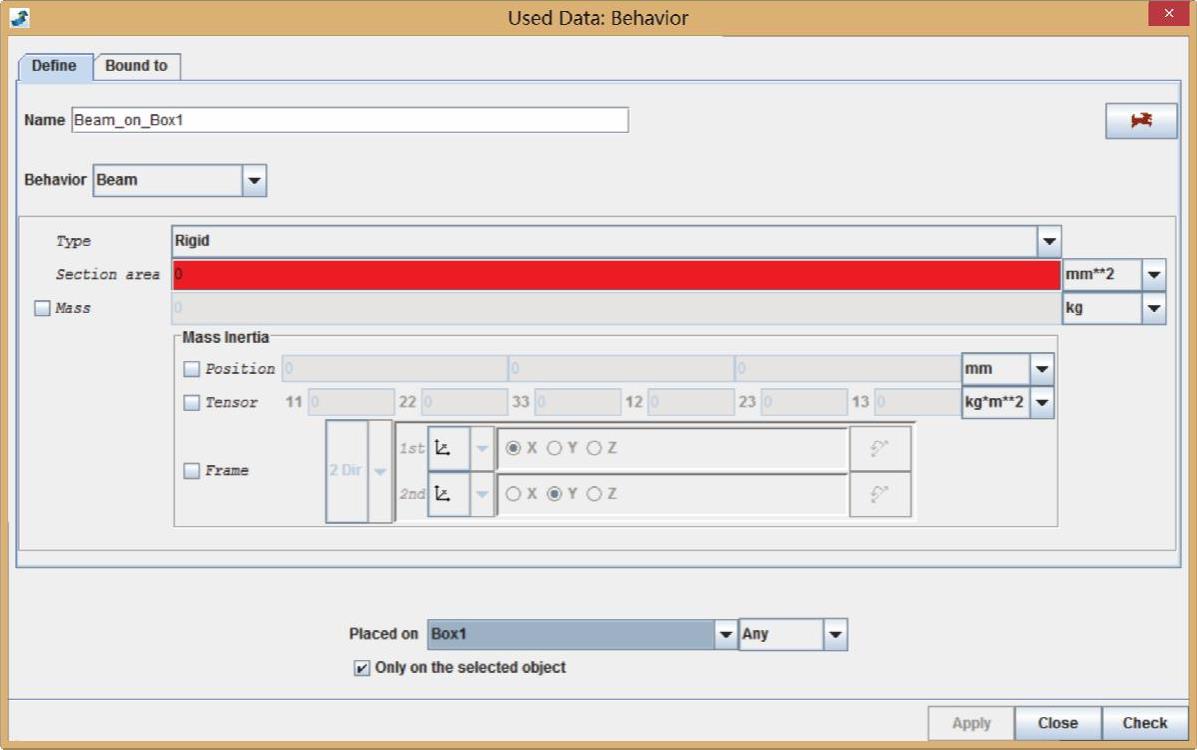The width and height of the screenshot is (1197, 750).
Task: Enable the Frame checkbox
Action: coord(192,471)
